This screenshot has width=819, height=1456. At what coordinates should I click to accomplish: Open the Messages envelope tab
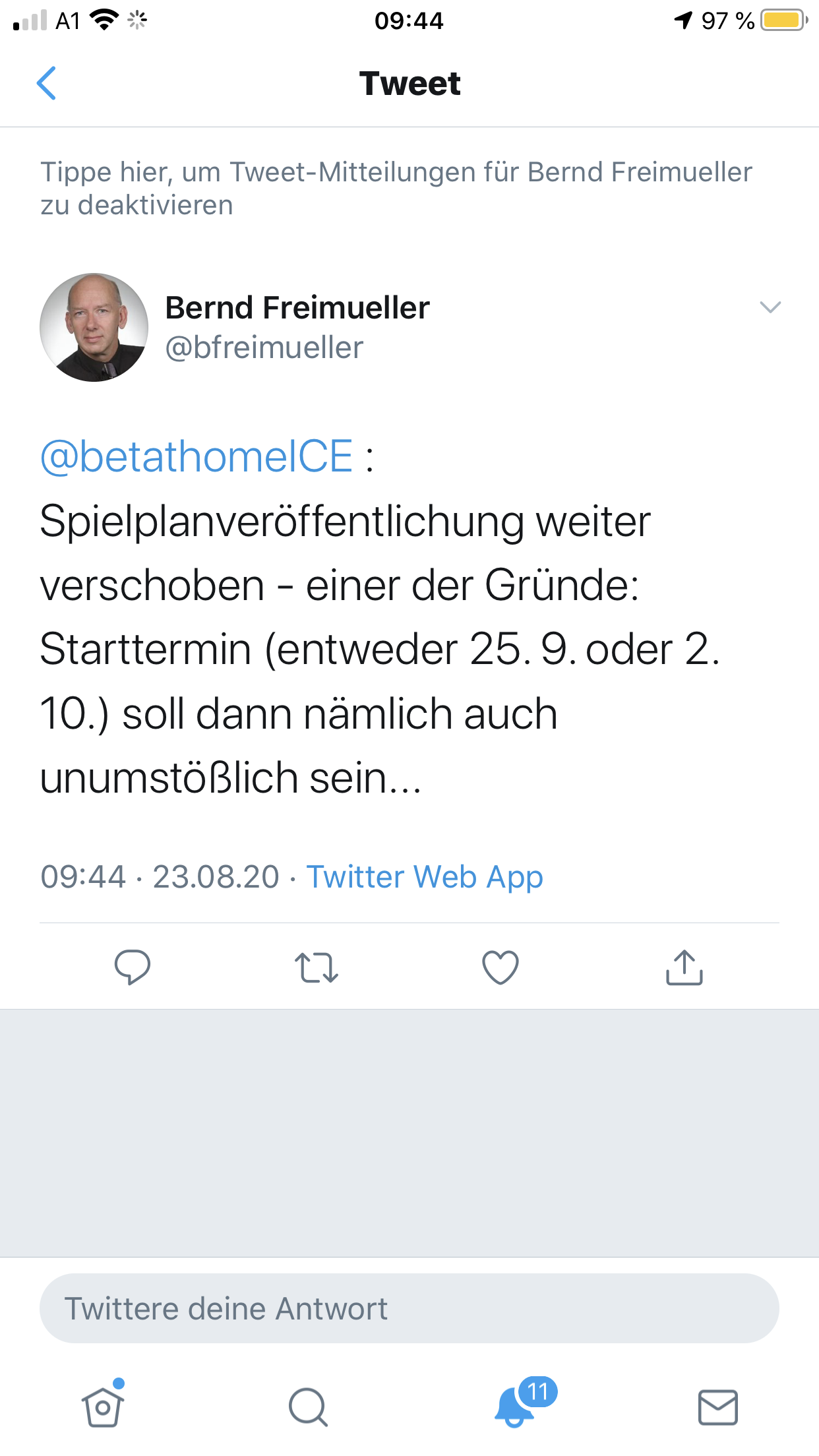[717, 1407]
